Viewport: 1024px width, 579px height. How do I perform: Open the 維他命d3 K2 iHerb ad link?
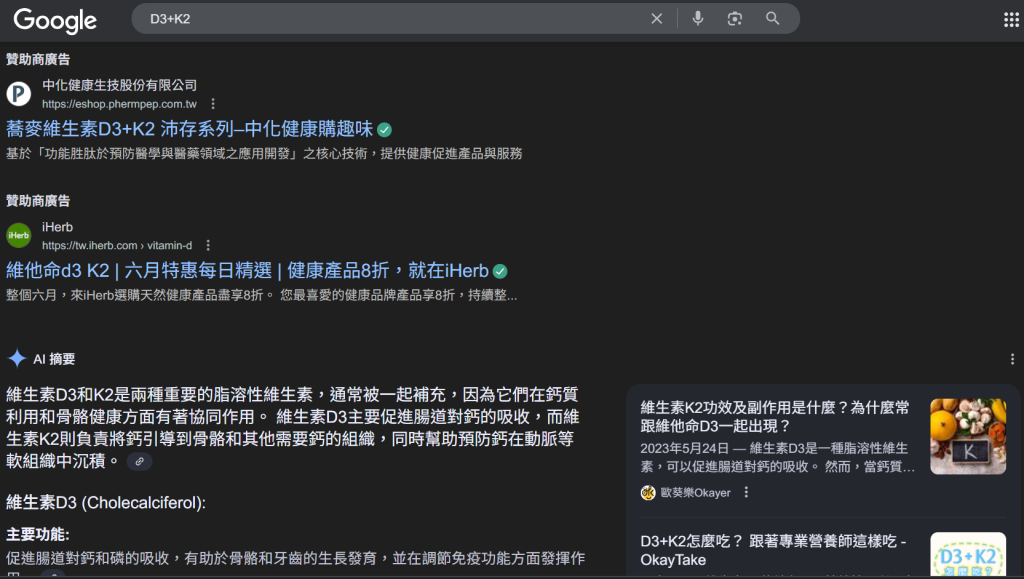pyautogui.click(x=248, y=270)
